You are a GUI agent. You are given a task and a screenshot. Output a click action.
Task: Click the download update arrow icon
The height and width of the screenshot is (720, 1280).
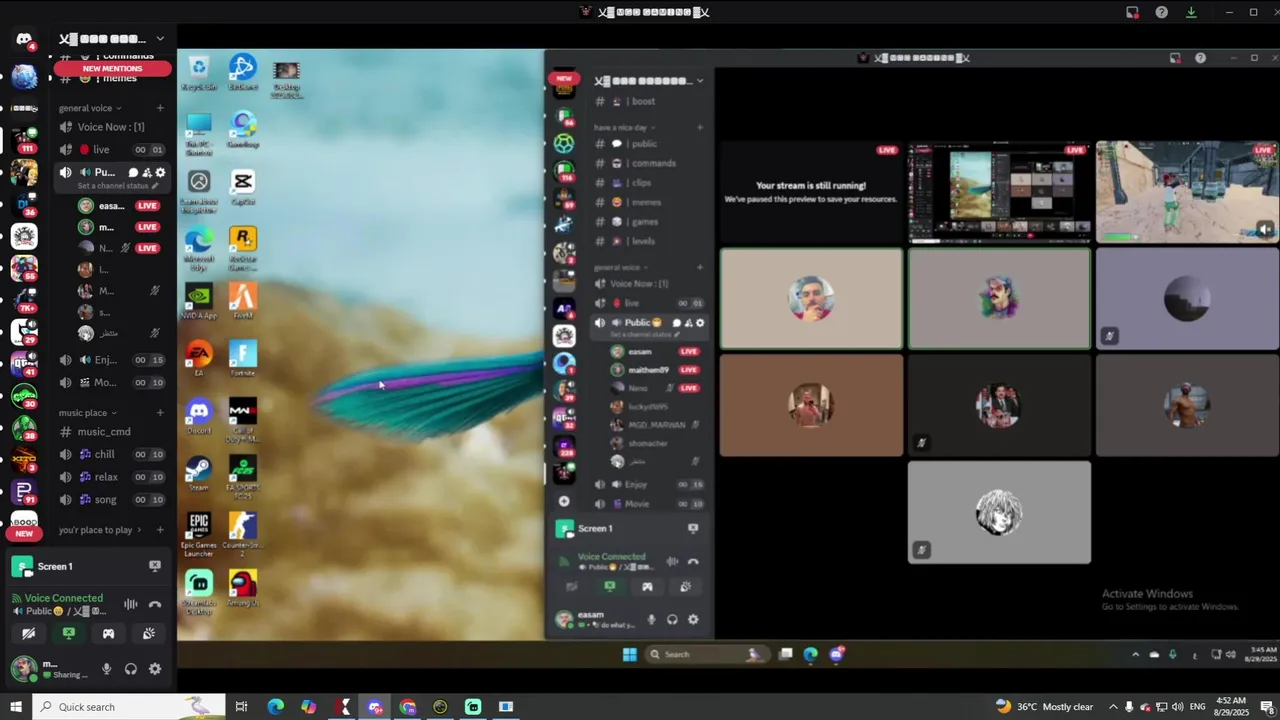point(1191,12)
